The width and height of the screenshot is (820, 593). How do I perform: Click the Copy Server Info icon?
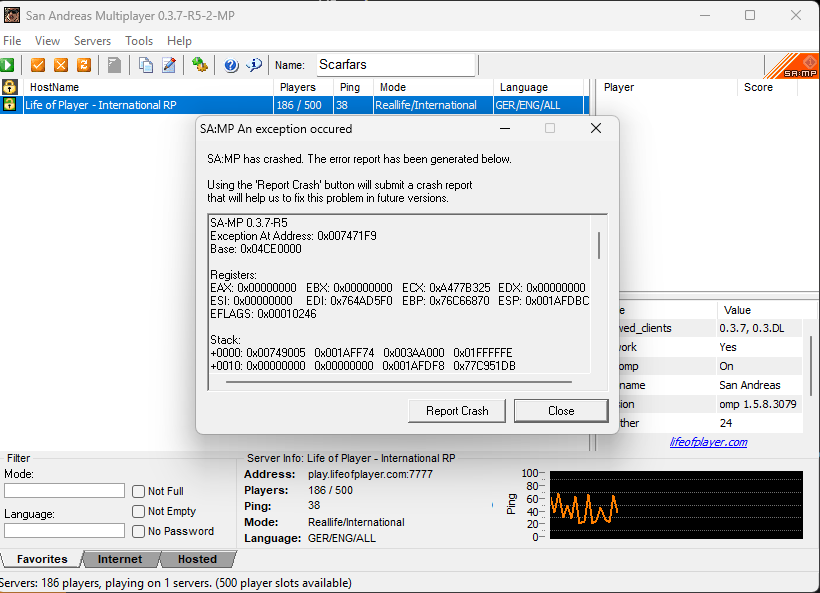(x=145, y=65)
